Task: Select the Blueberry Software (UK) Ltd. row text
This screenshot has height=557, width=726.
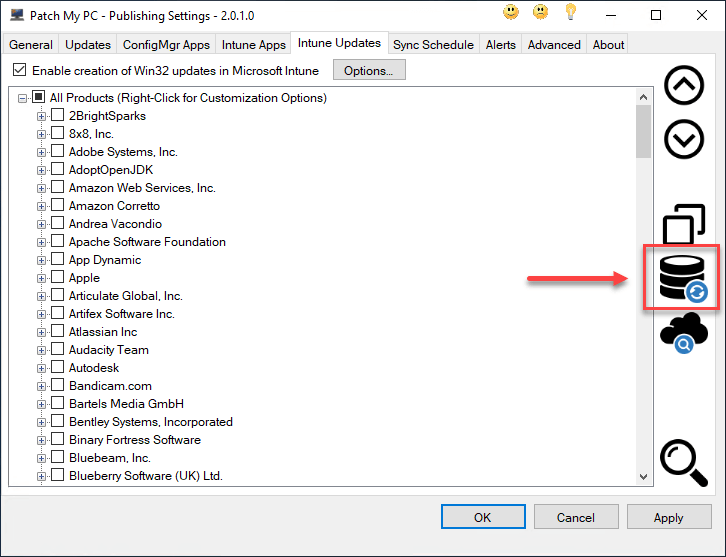Action: (x=146, y=476)
